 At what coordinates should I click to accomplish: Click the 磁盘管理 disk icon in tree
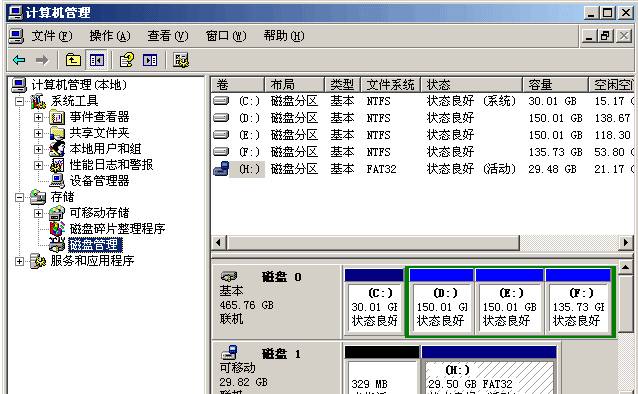point(57,245)
